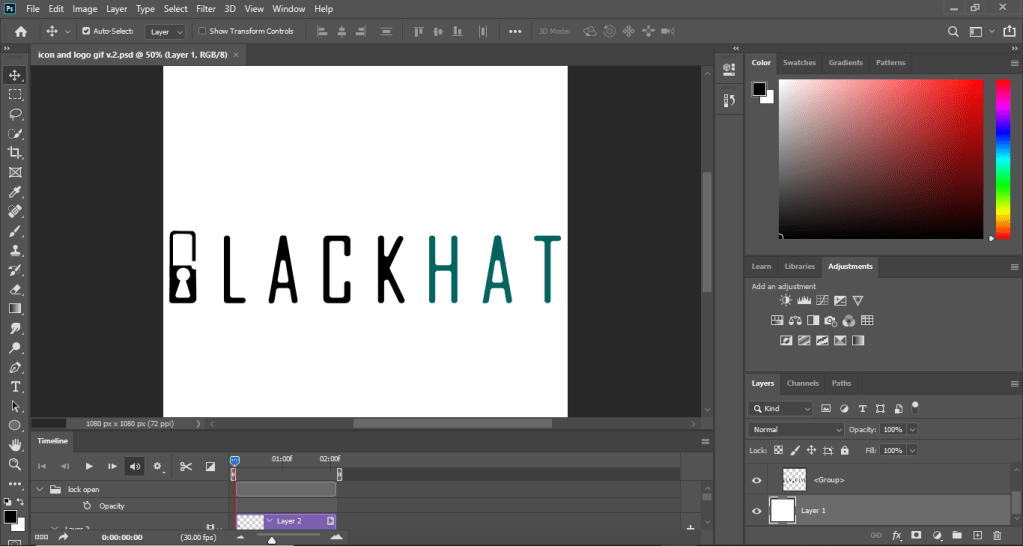Image resolution: width=1023 pixels, height=546 pixels.
Task: Select the Group layer thumbnail
Action: point(794,480)
